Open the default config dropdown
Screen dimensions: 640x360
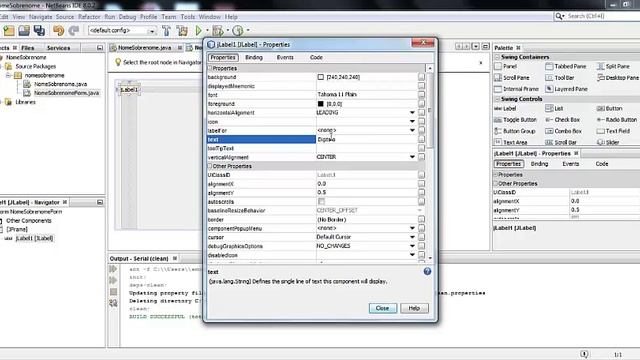(x=152, y=31)
